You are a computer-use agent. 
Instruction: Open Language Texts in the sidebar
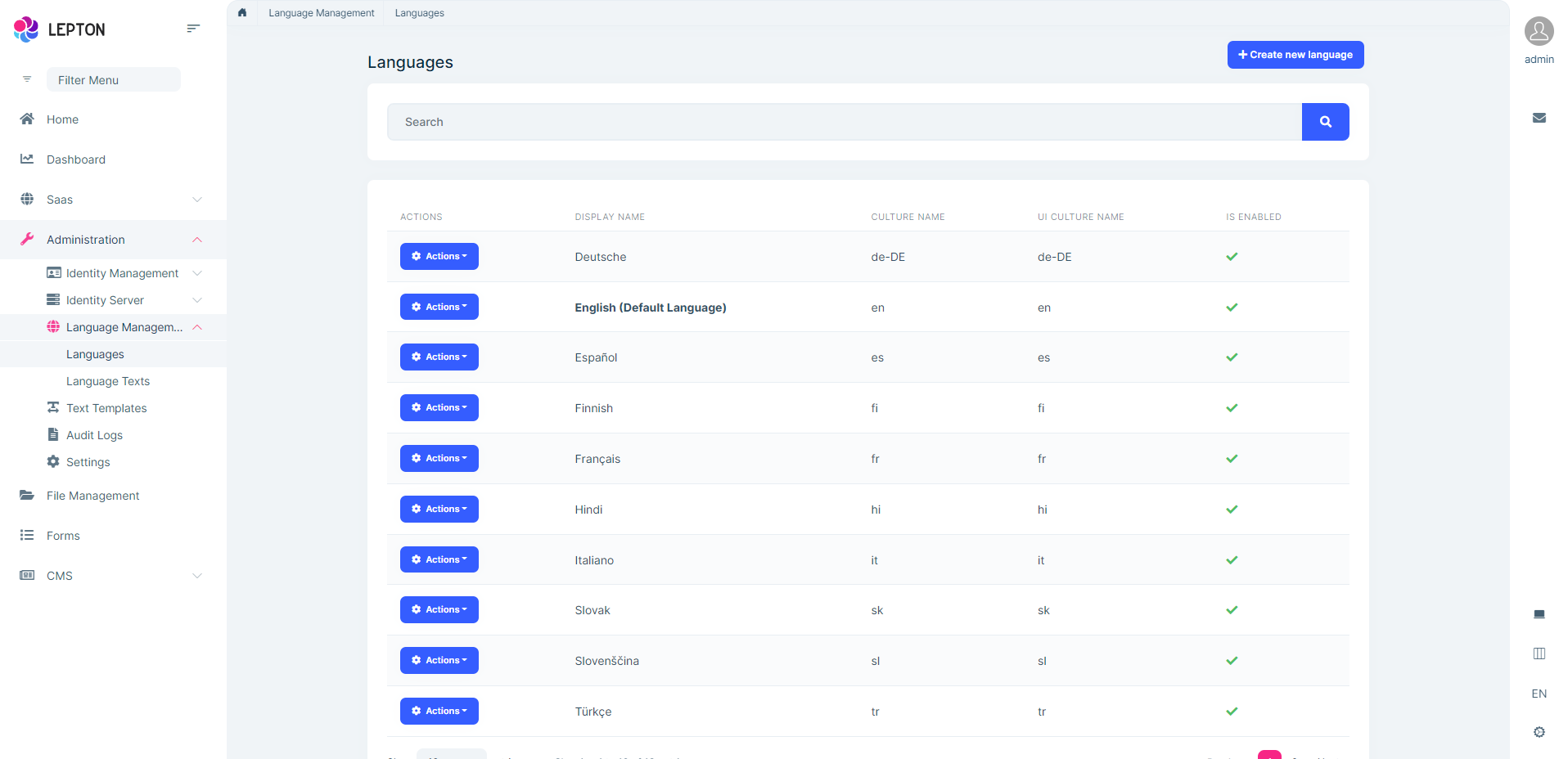(108, 380)
